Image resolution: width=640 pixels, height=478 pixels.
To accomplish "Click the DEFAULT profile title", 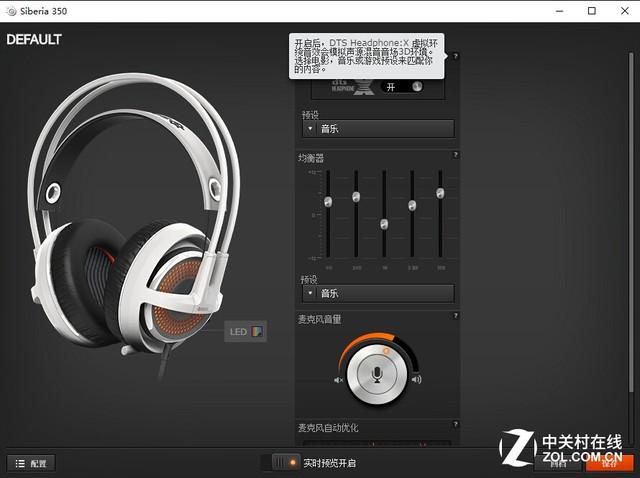I will (x=34, y=40).
